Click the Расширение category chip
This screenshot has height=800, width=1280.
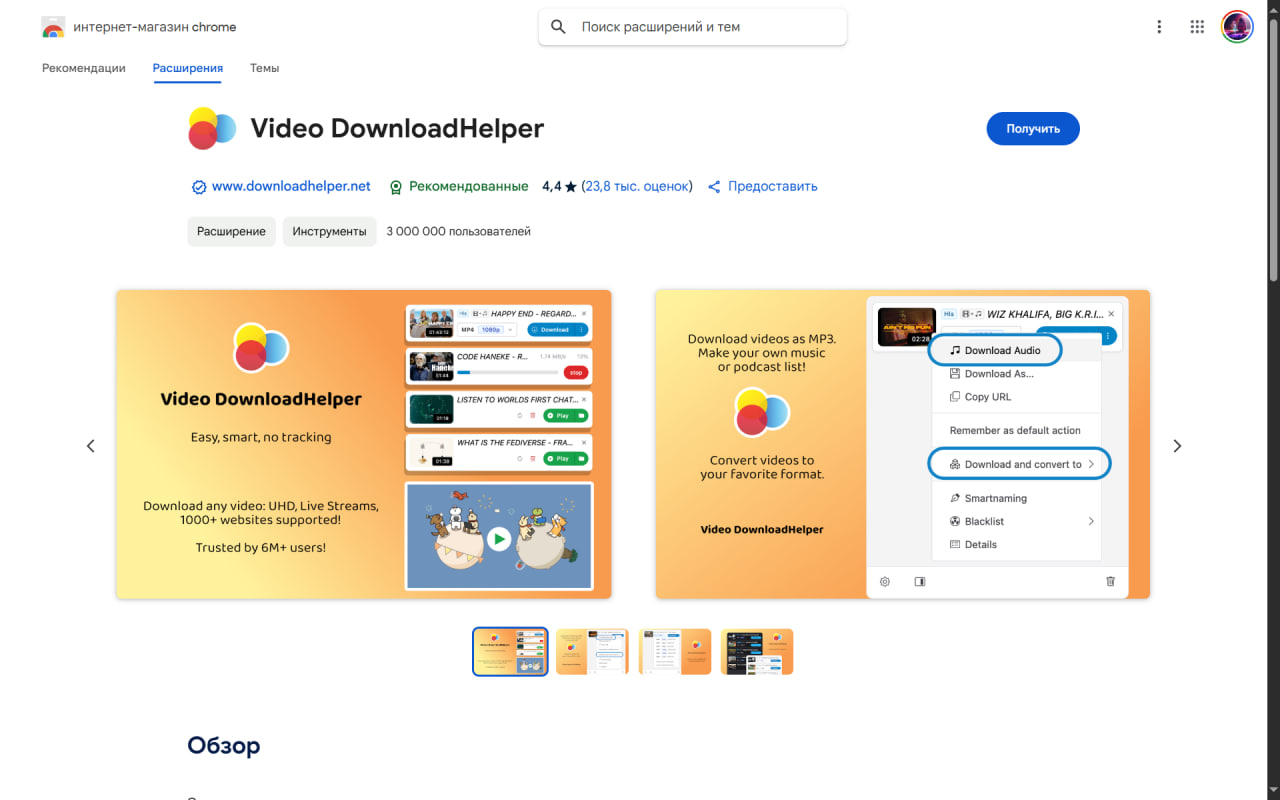pyautogui.click(x=231, y=231)
